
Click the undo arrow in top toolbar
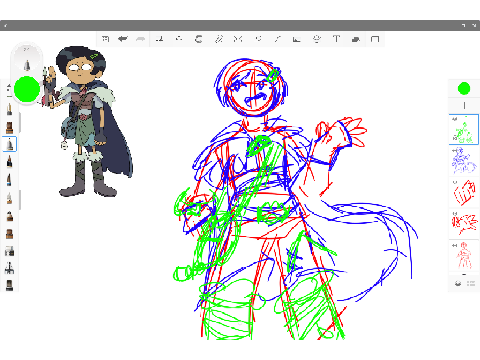[x=123, y=39]
